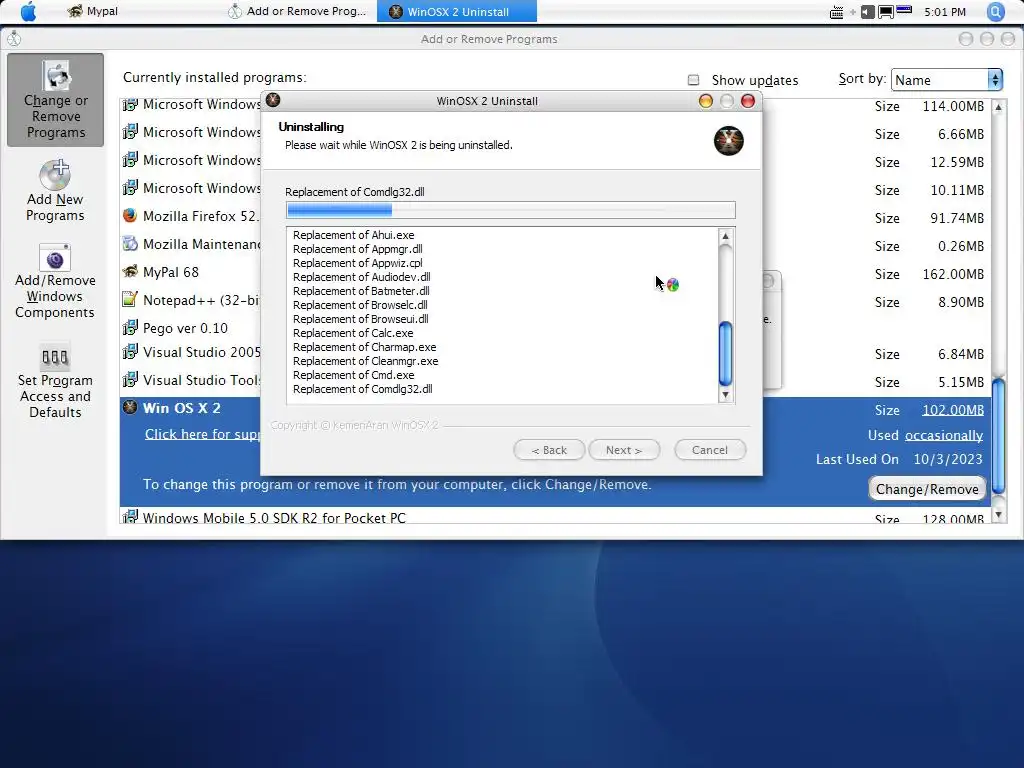
Task: Click the Firefox icon in program list
Action: [130, 216]
